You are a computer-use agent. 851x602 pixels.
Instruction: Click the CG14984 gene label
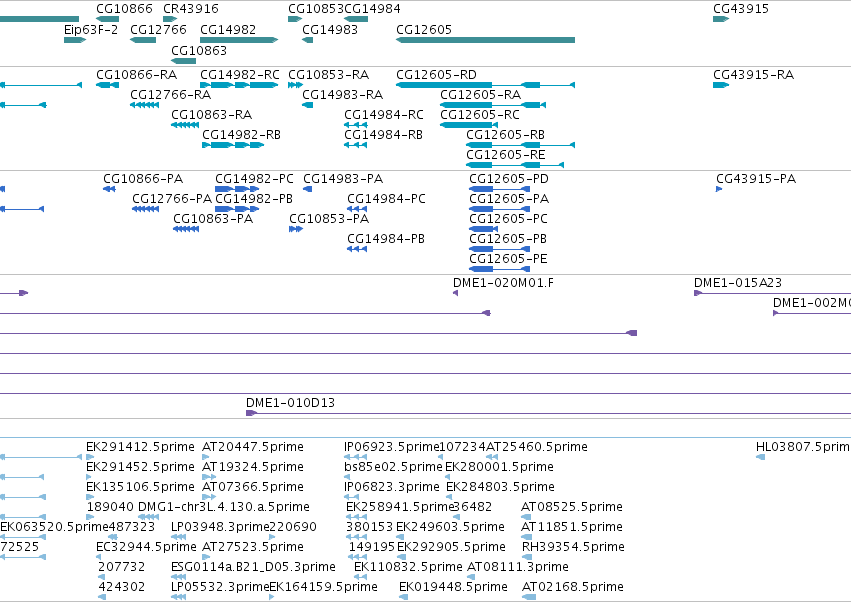point(372,9)
